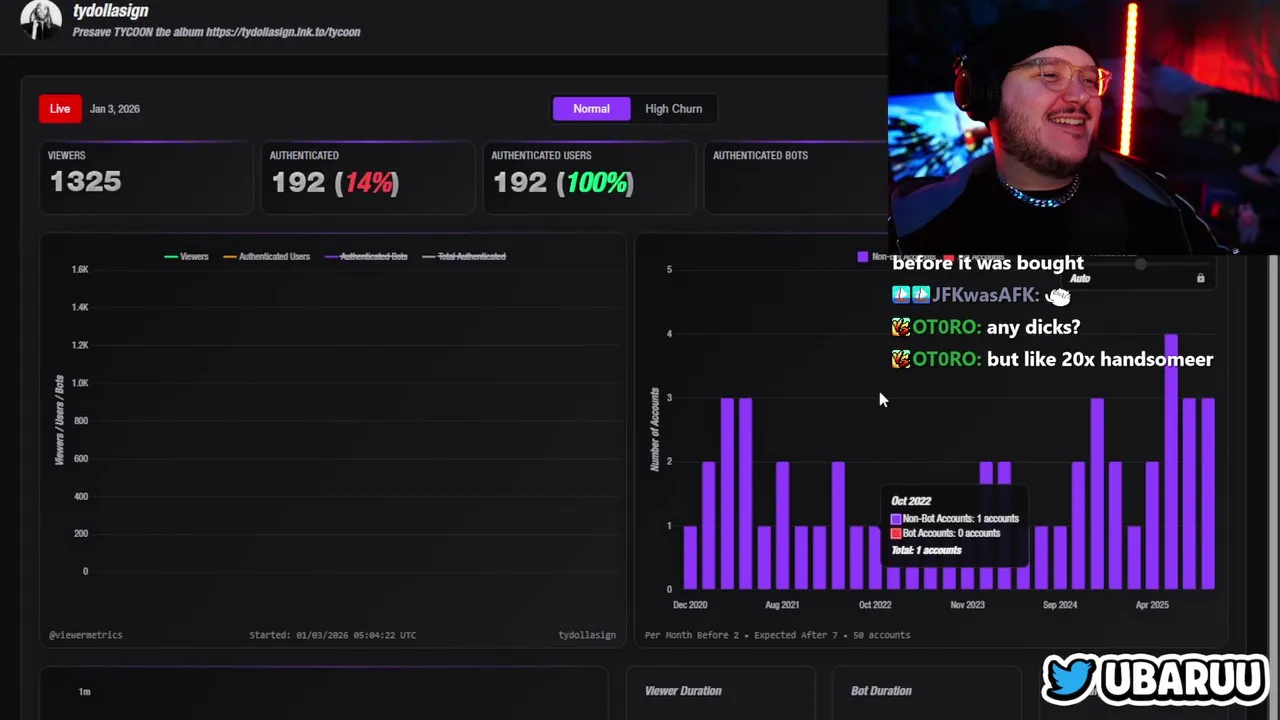Click JFKwasAFK's username in chat overlay
Viewport: 1280px width, 720px height.
click(x=985, y=295)
